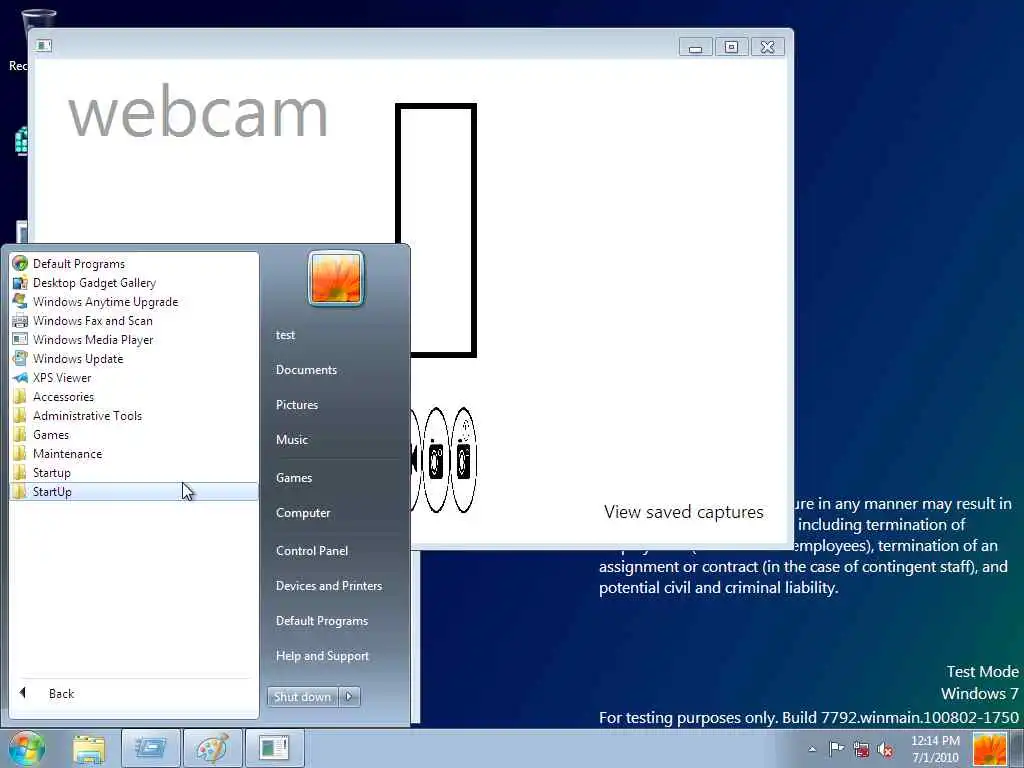Minimize the webcam window
The image size is (1024, 768).
696,47
